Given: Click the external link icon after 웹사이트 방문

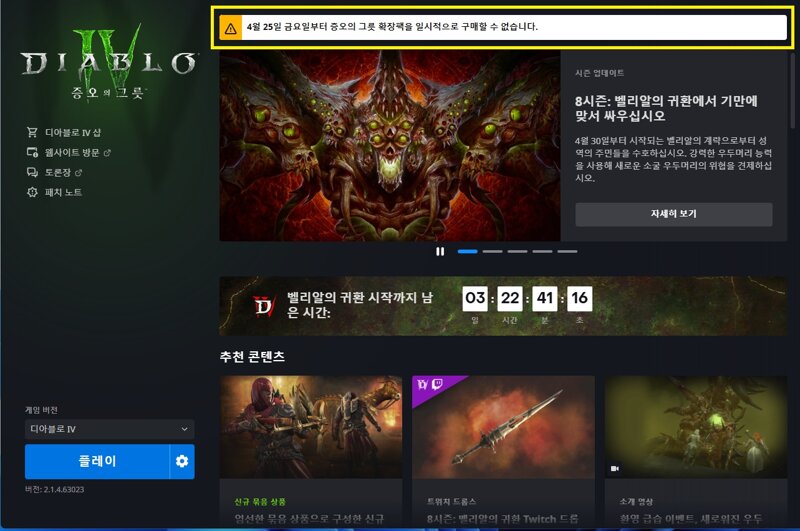Looking at the screenshot, I should [x=107, y=153].
